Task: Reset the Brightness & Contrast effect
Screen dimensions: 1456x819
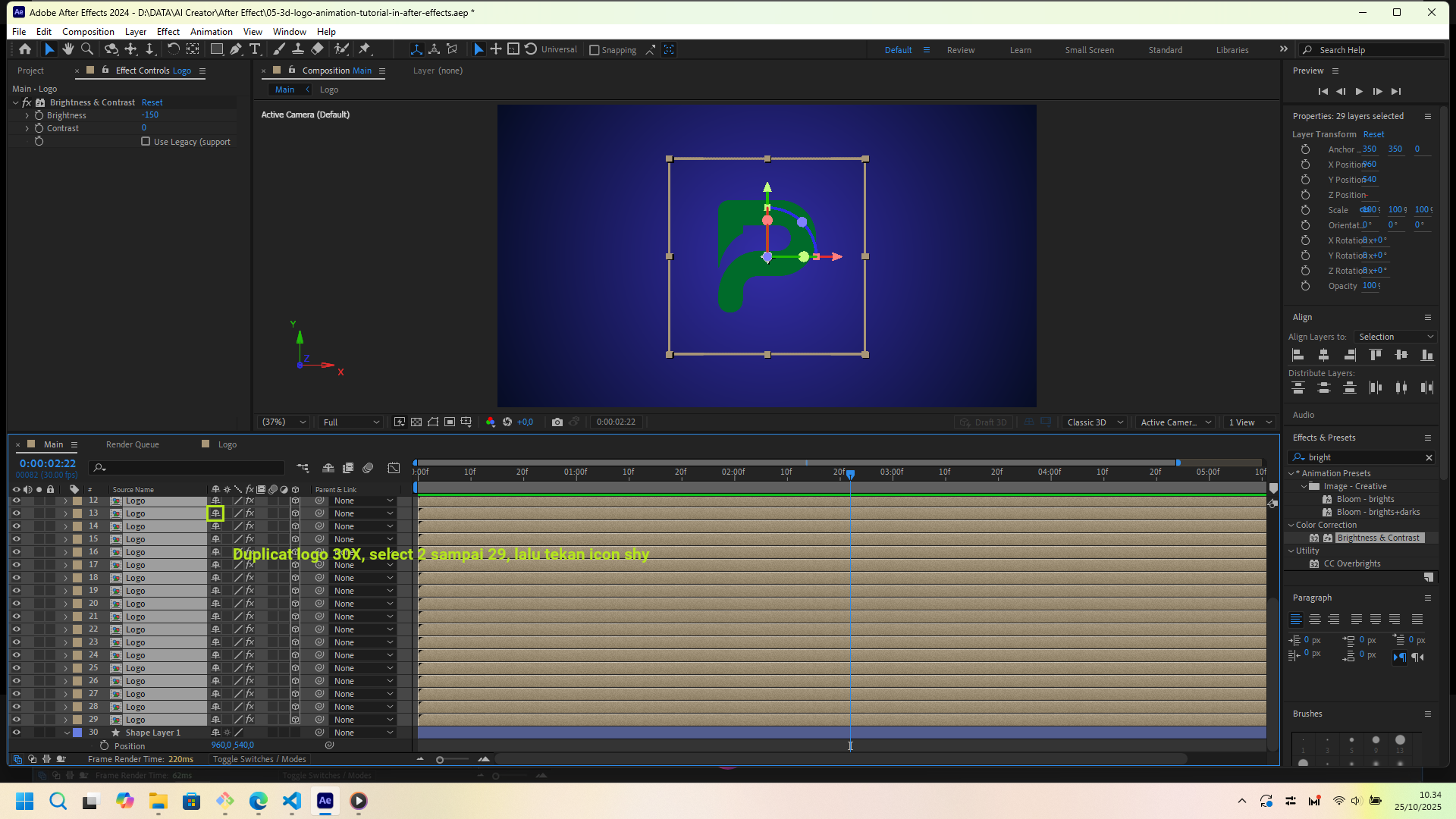Action: (152, 102)
